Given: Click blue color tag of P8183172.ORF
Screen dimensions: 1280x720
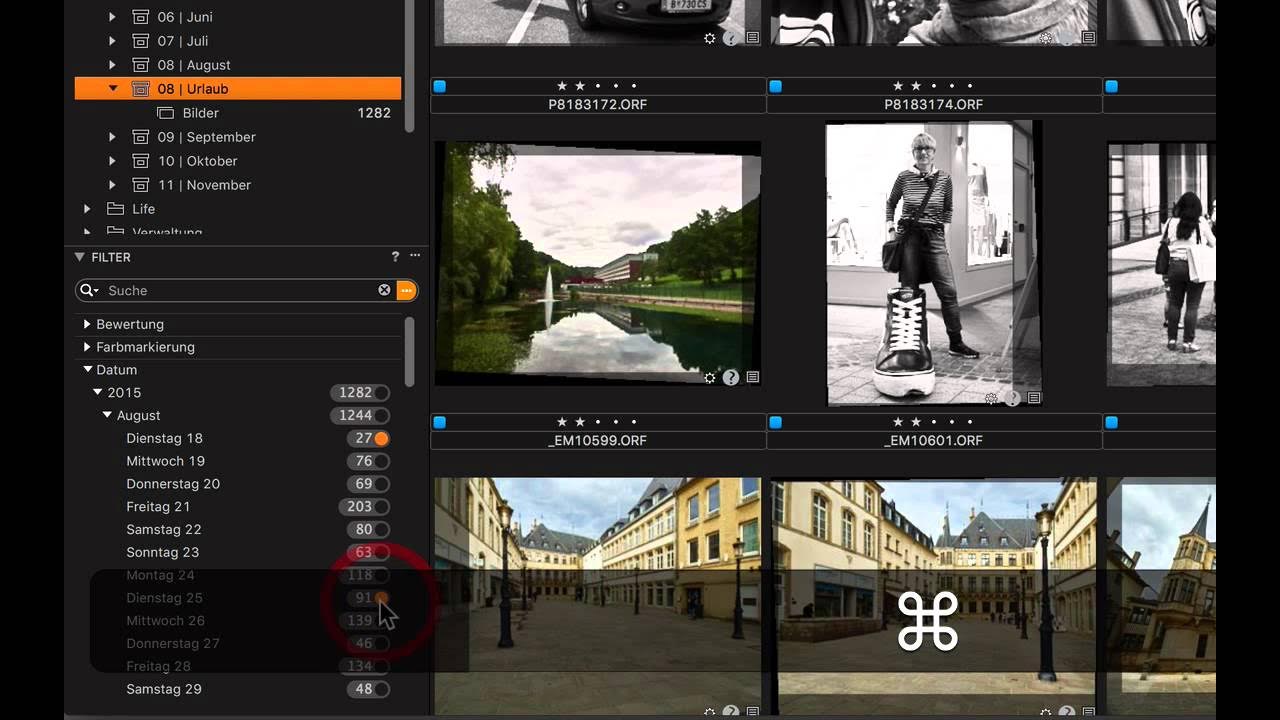Looking at the screenshot, I should pyautogui.click(x=439, y=86).
